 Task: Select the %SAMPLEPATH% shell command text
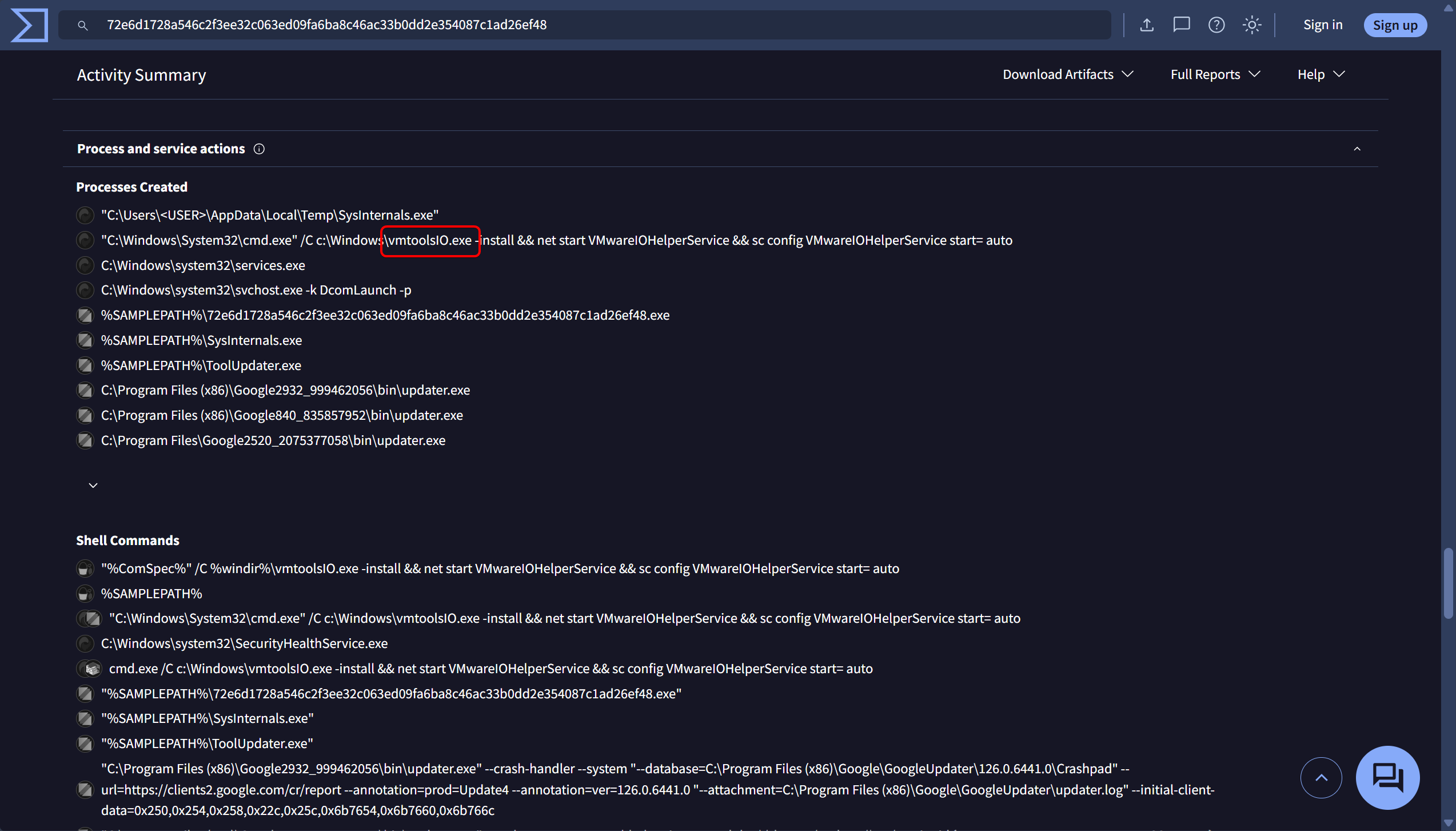tap(151, 594)
